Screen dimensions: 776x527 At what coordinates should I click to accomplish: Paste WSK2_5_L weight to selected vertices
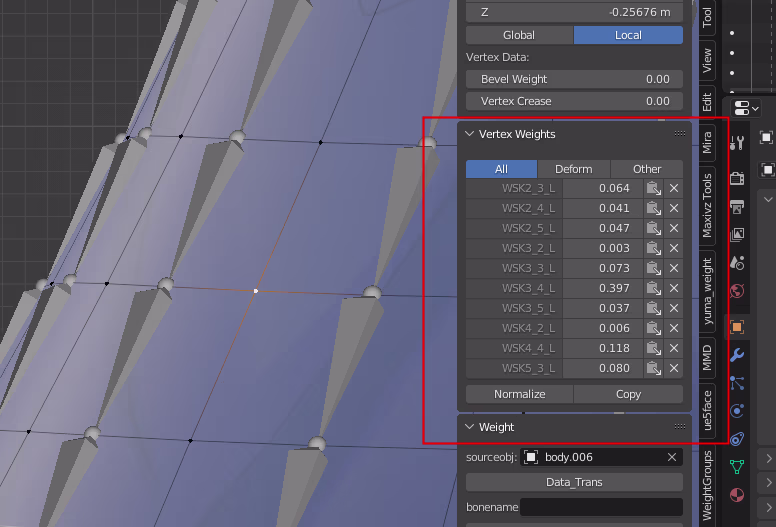pos(653,229)
